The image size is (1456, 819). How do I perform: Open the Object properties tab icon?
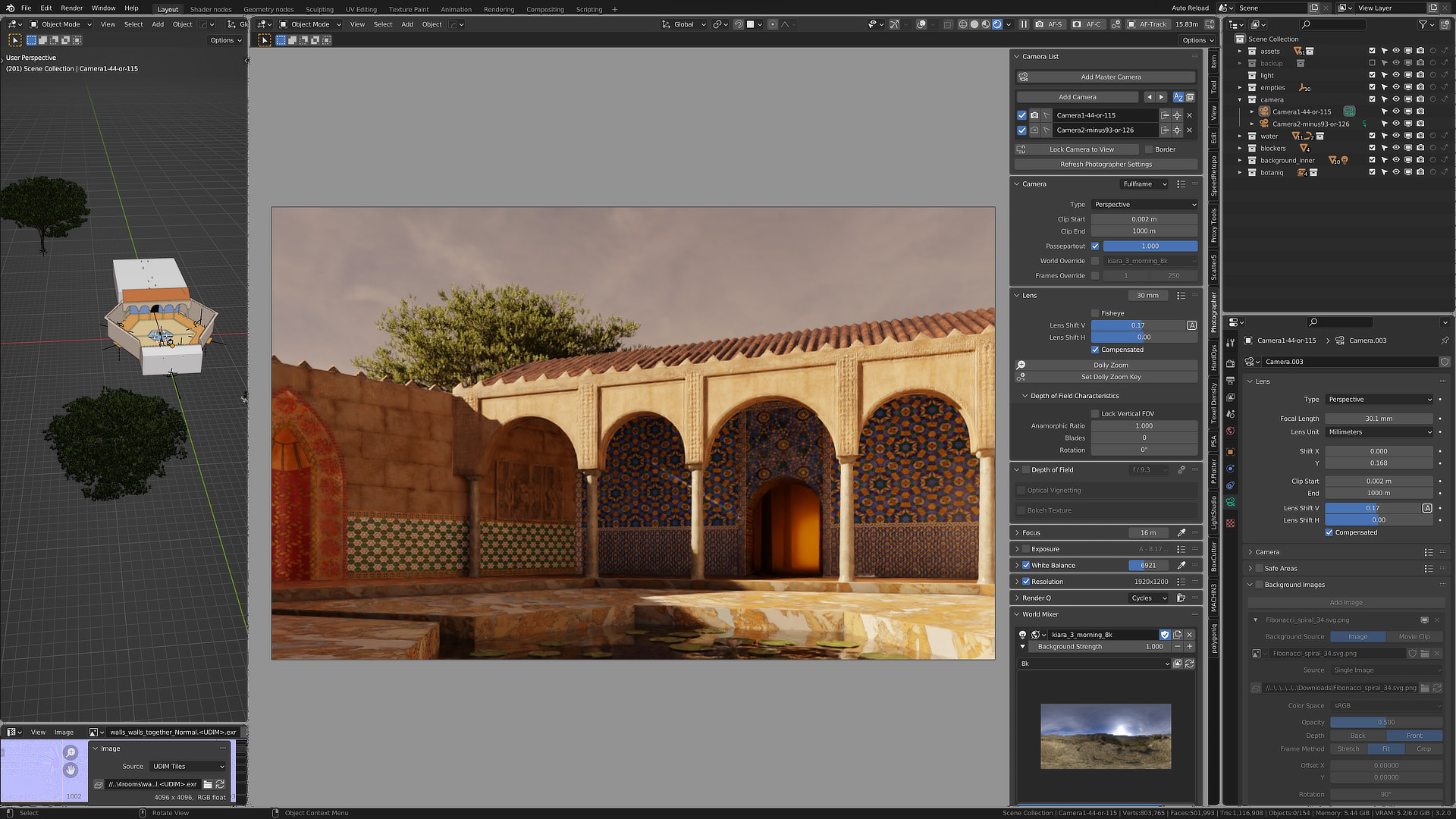click(x=1230, y=452)
